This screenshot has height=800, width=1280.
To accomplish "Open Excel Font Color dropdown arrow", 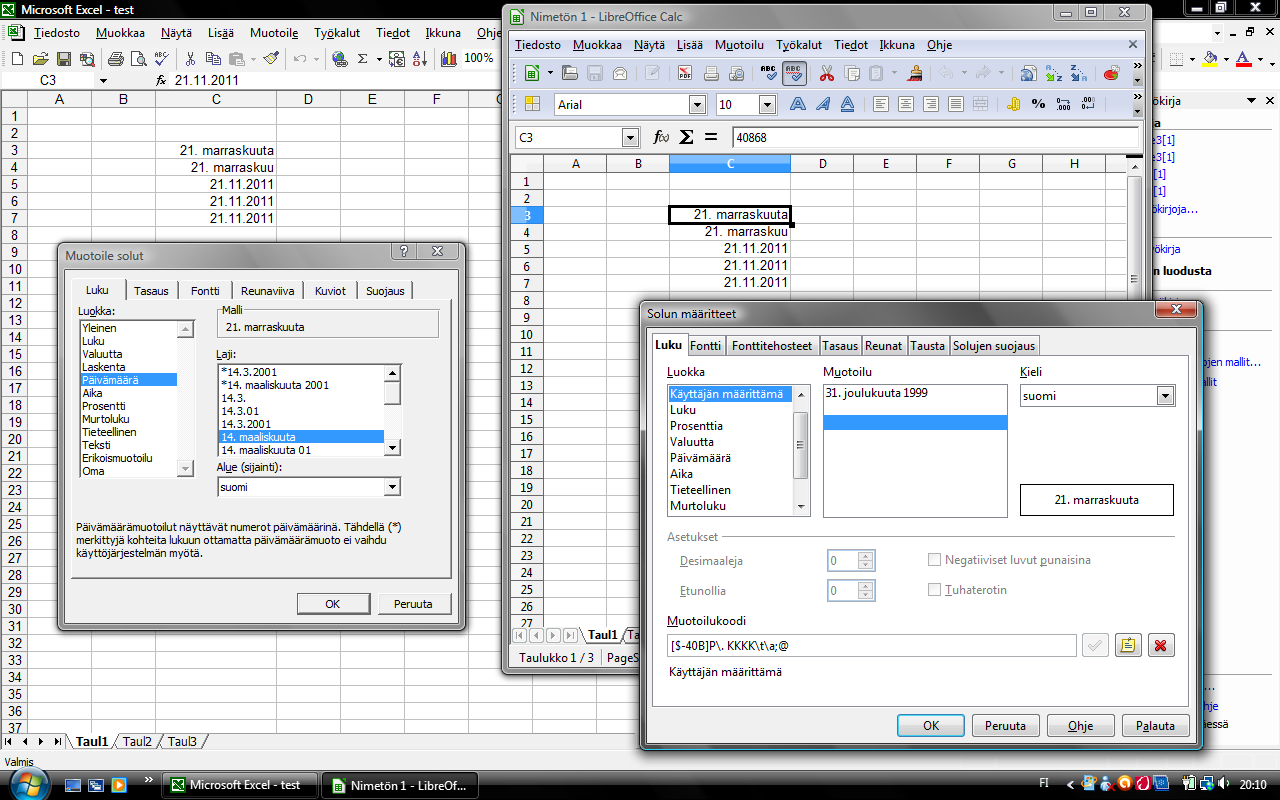I will click(1262, 59).
